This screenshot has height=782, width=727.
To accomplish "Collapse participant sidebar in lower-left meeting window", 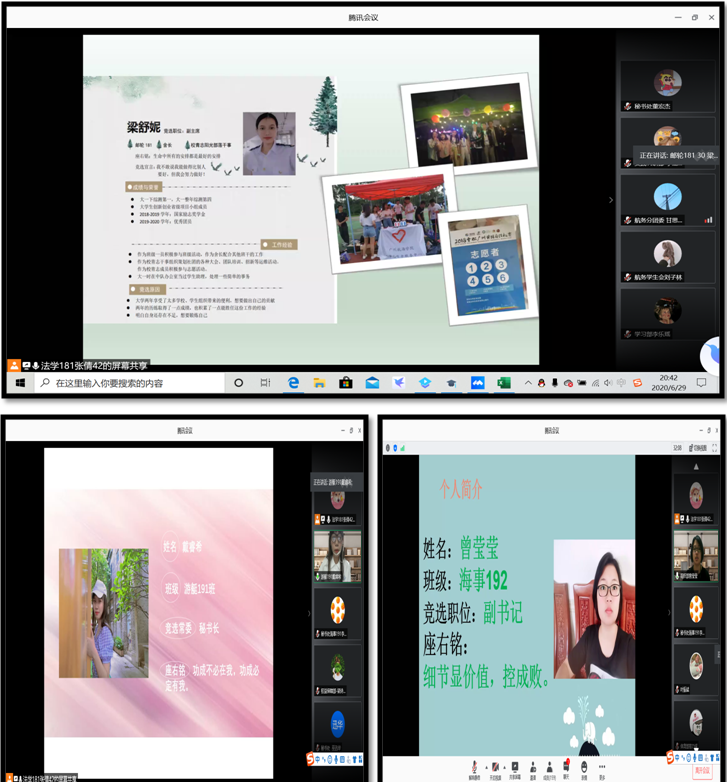I will coord(309,615).
